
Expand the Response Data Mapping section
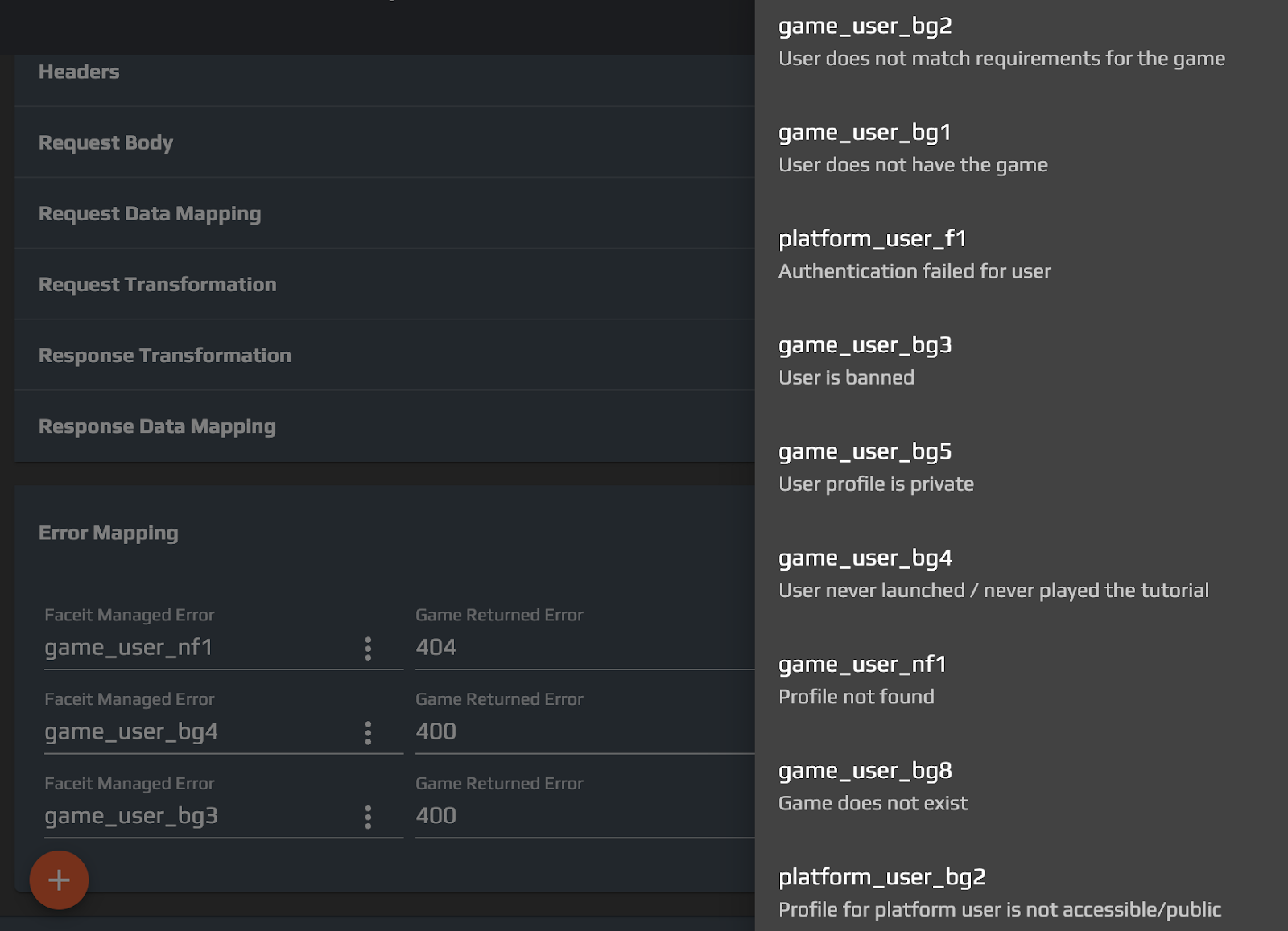158,426
